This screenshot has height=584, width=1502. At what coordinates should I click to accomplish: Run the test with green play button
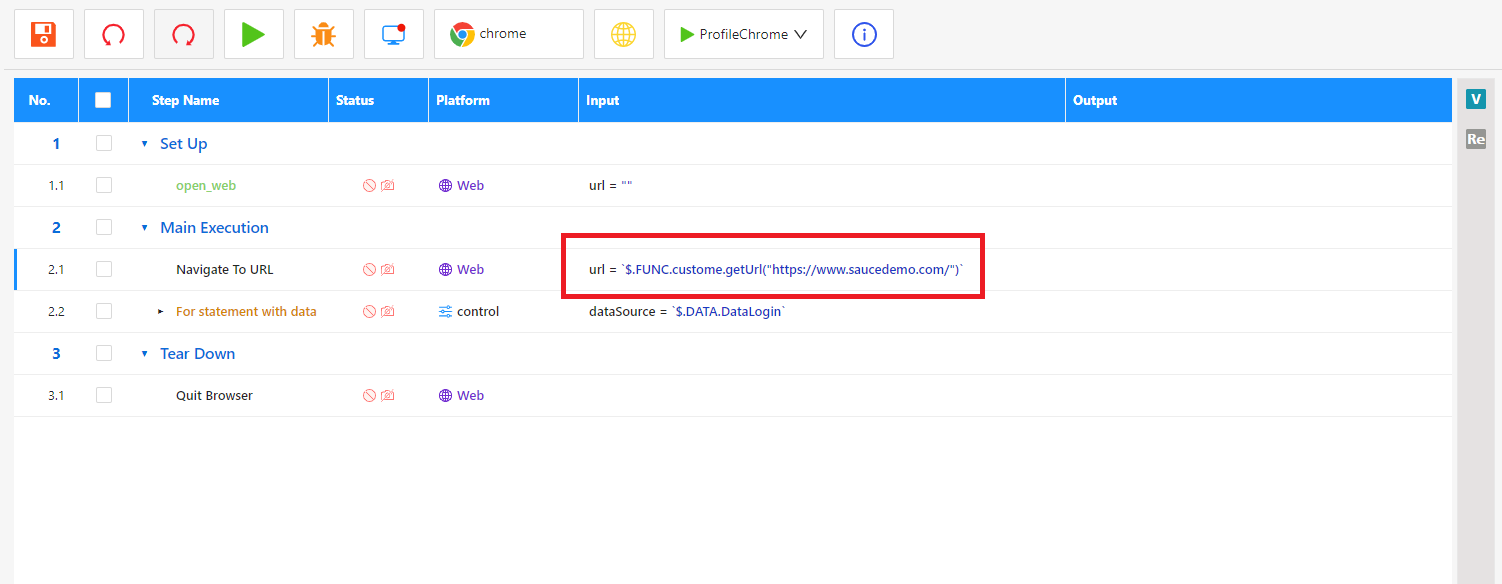(x=253, y=34)
